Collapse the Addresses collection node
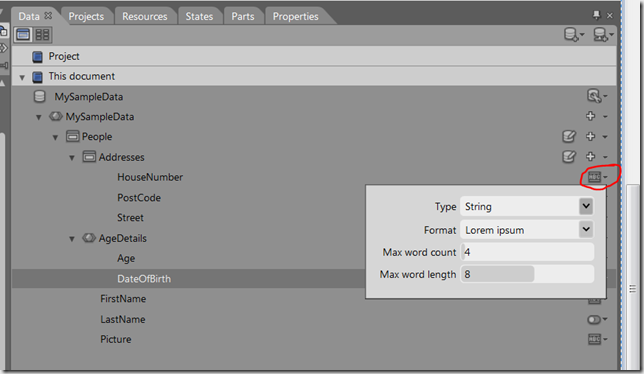 (x=72, y=158)
